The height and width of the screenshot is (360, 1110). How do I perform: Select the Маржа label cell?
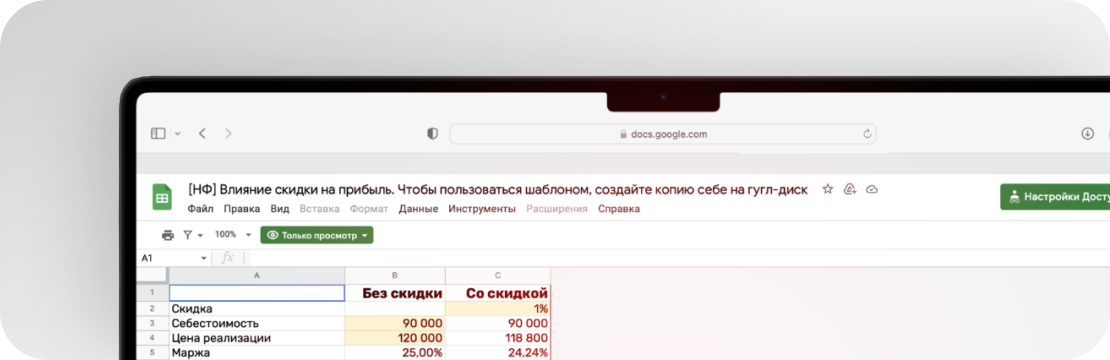(x=257, y=352)
